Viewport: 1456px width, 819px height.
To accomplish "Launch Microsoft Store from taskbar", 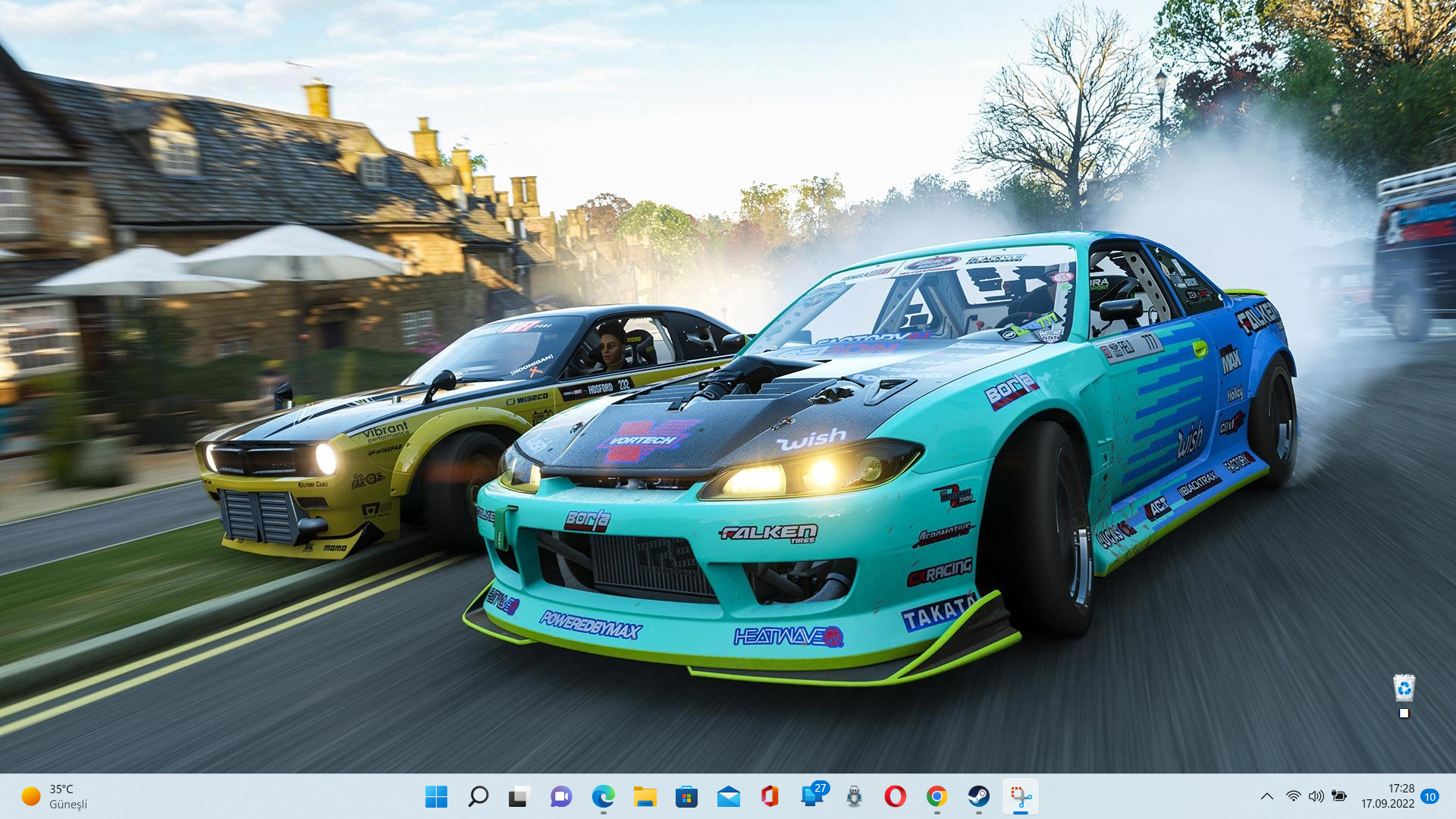I will (x=686, y=796).
